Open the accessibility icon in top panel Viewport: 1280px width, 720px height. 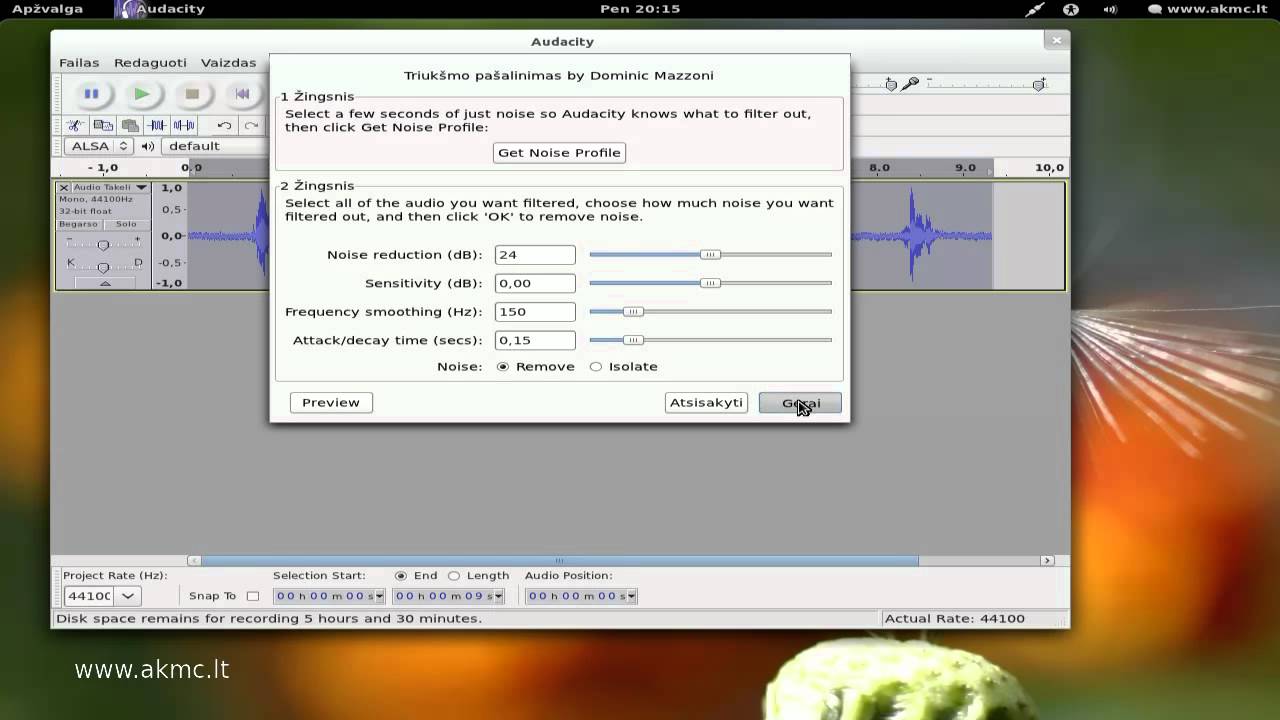tap(1071, 9)
